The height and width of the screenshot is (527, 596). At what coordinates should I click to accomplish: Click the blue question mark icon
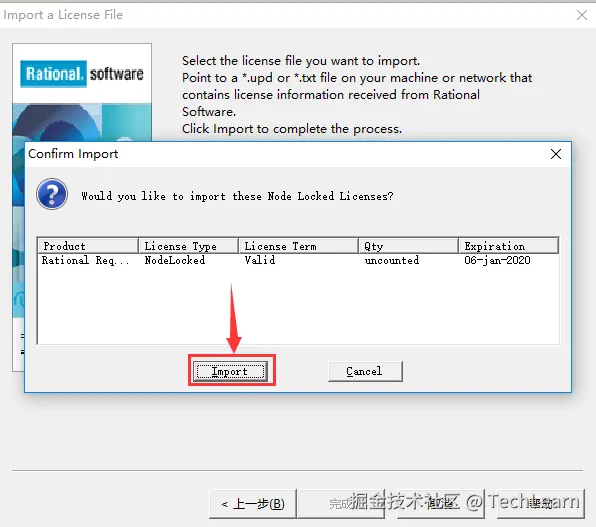pos(52,194)
